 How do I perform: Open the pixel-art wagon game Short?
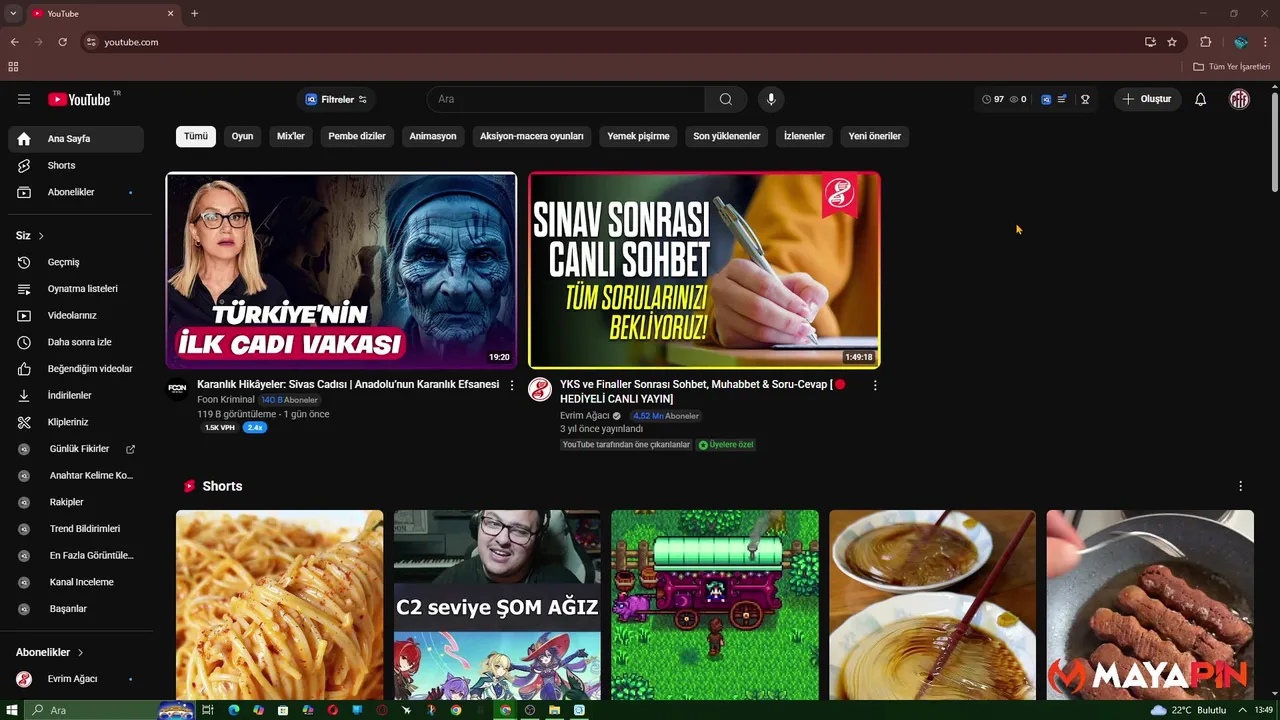click(x=715, y=605)
